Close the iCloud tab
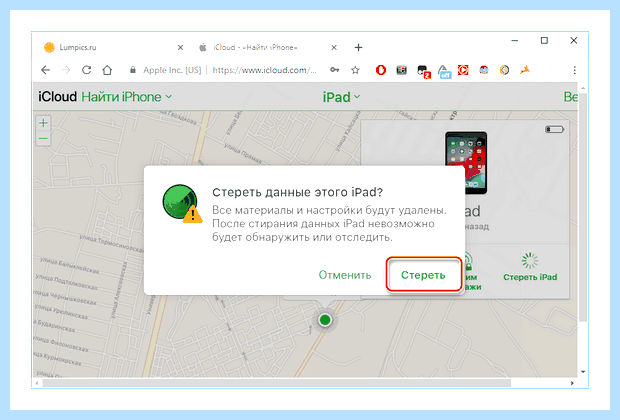 point(334,47)
